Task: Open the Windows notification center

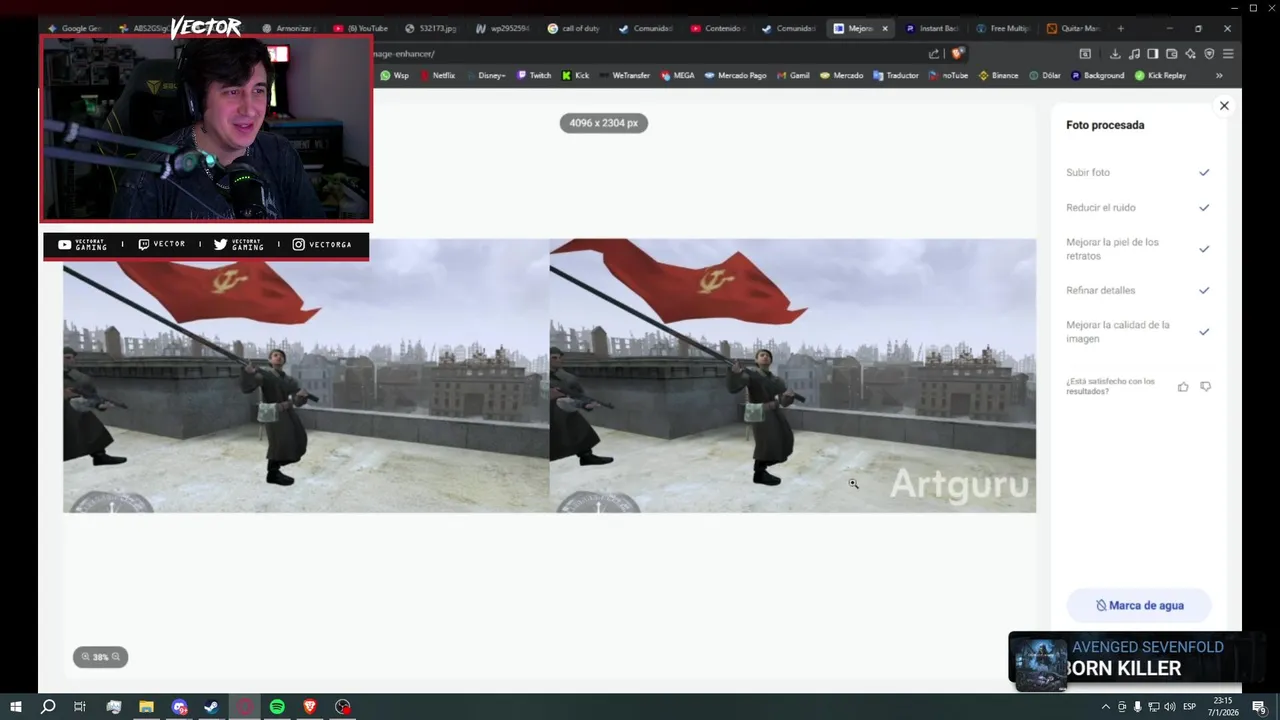Action: coord(1260,707)
